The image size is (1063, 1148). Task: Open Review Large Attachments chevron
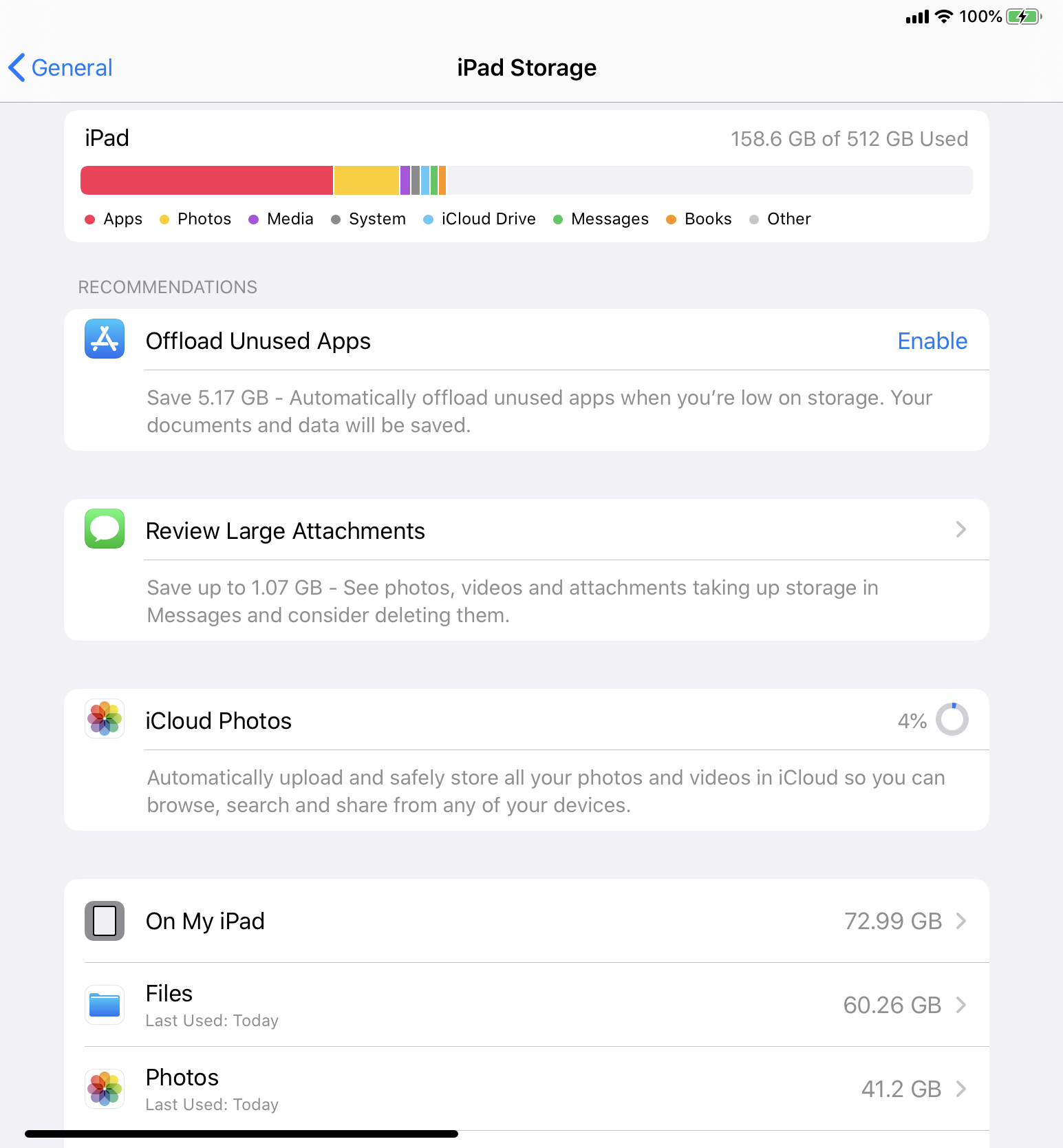click(x=961, y=529)
